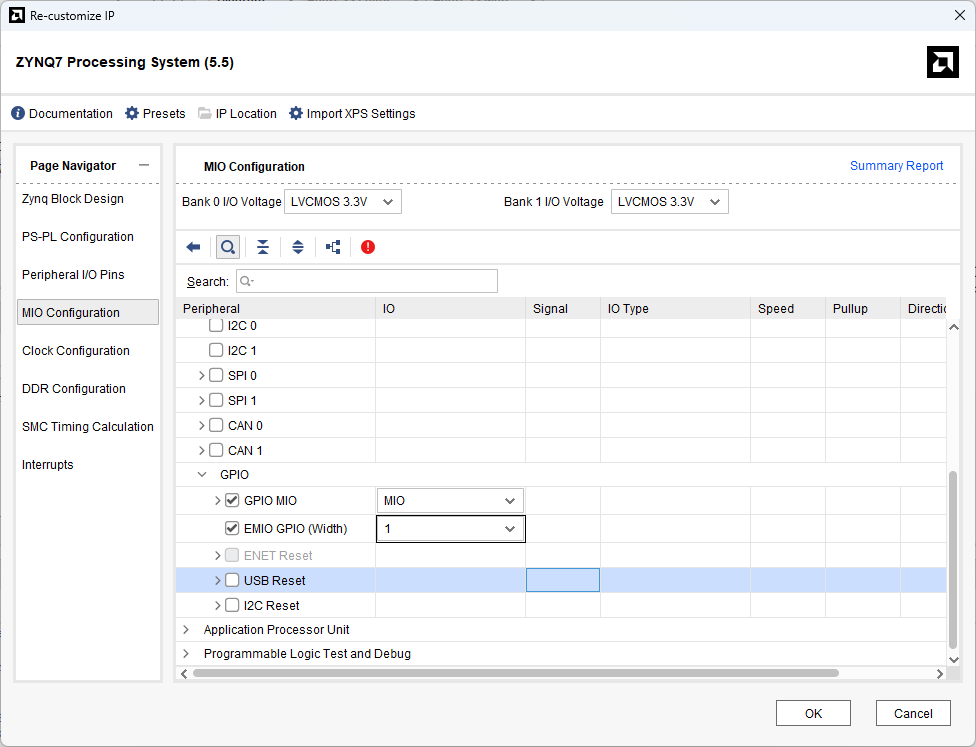
Task: Collapse Page Navigator with the minus icon
Action: 144,166
